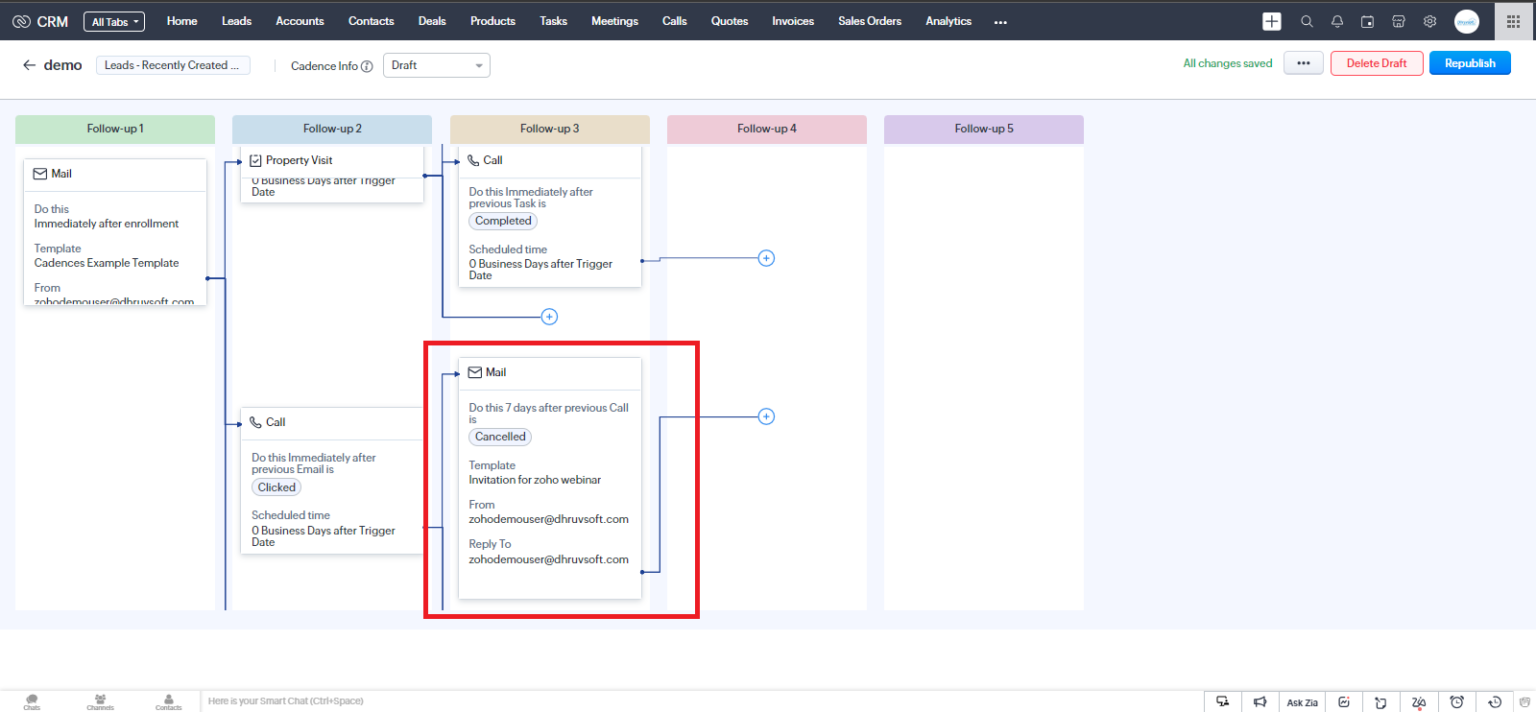The image size is (1536, 712).
Task: Open Channels from the bottom bar
Action: pyautogui.click(x=100, y=700)
